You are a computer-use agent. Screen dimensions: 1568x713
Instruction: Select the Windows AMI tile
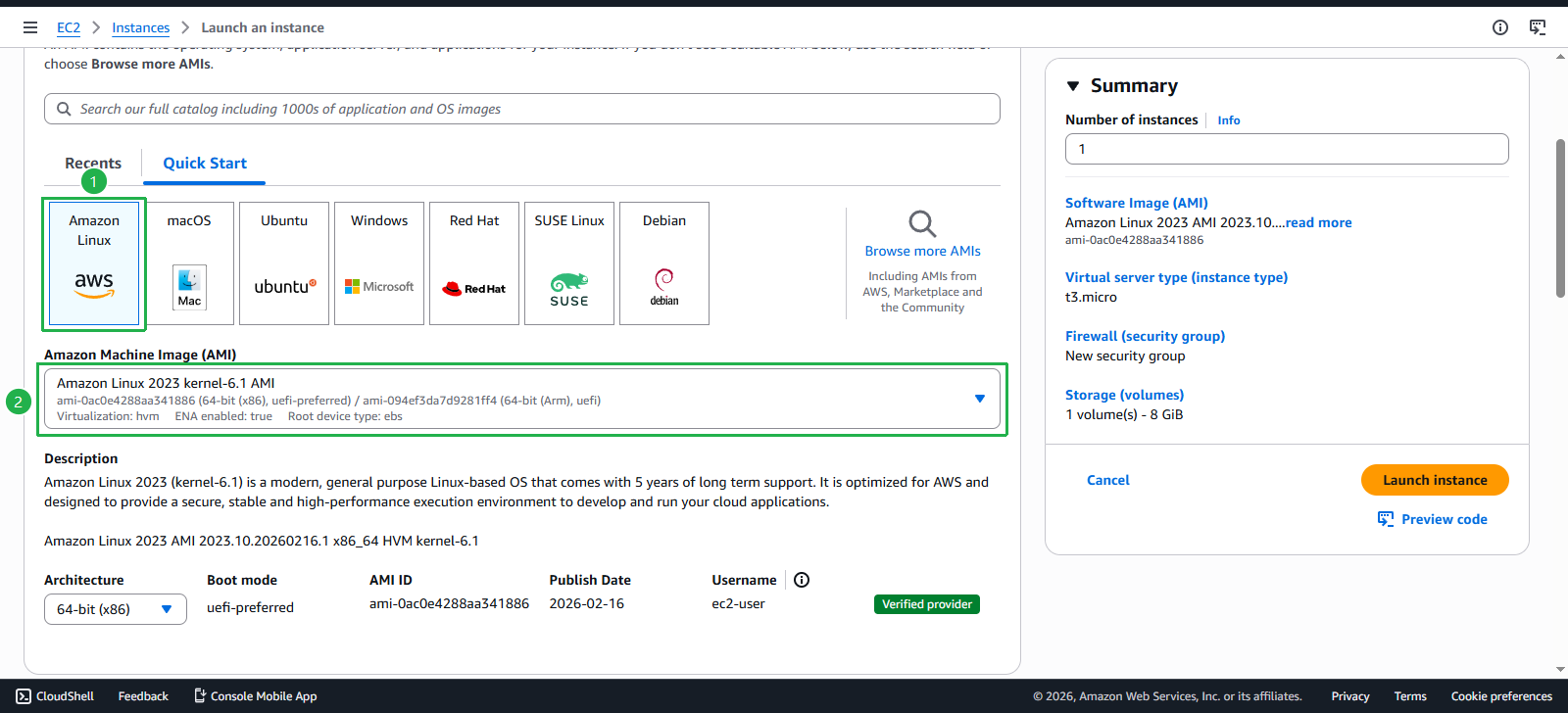point(379,263)
